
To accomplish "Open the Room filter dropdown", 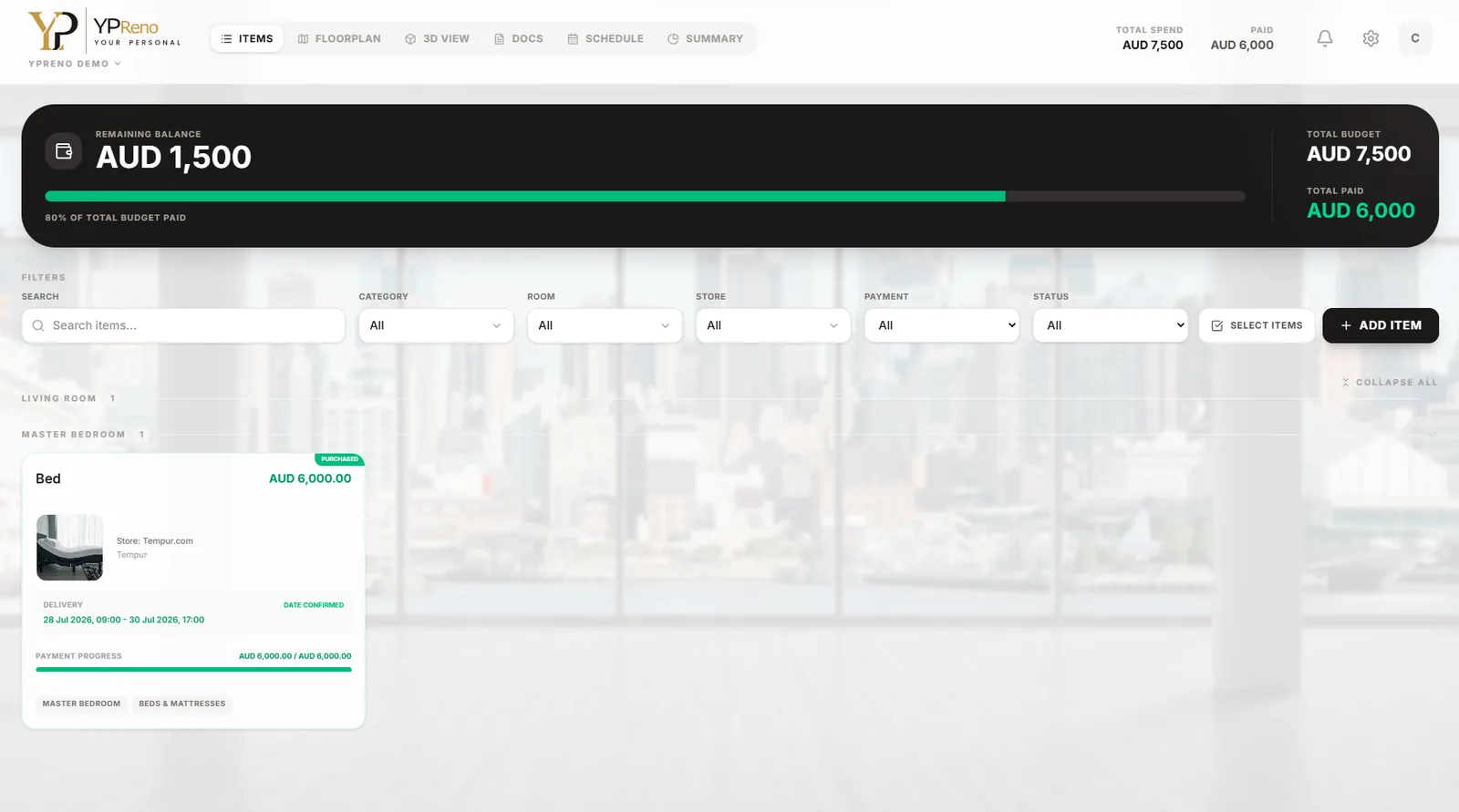I will [605, 325].
